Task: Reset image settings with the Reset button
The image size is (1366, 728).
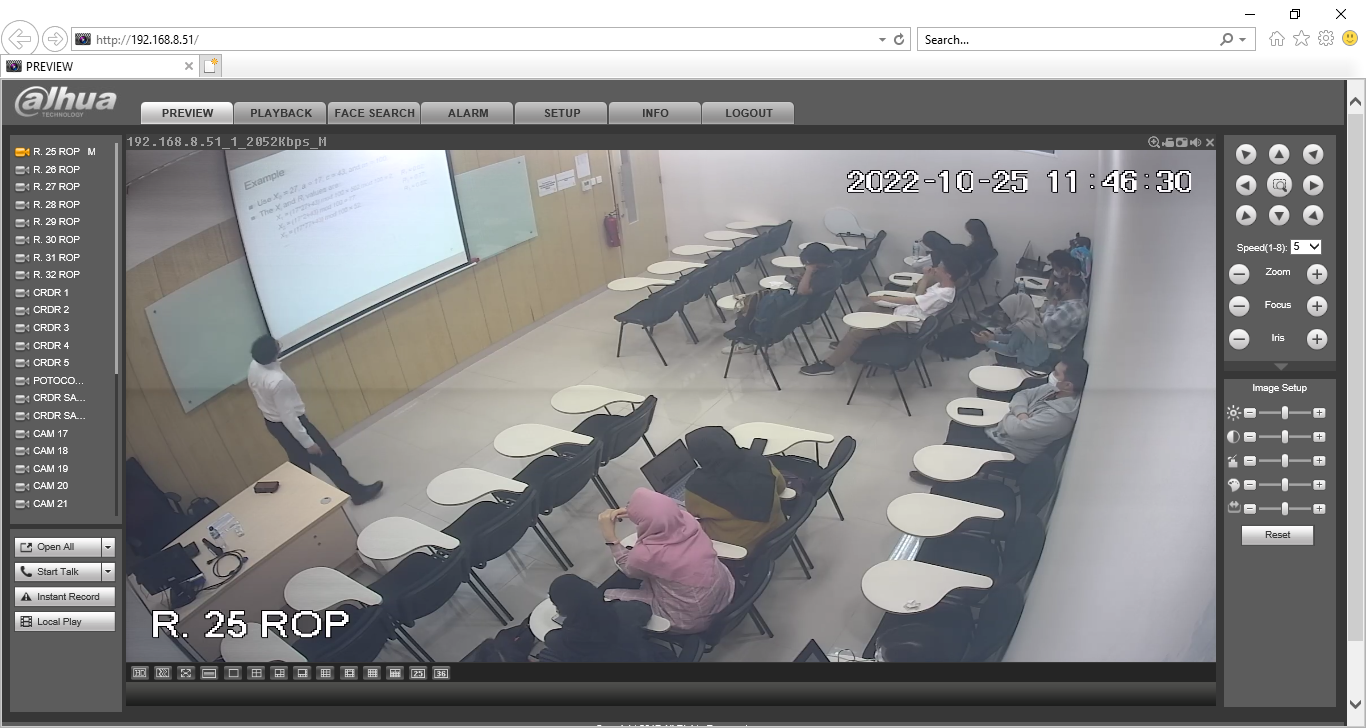Action: pos(1277,535)
